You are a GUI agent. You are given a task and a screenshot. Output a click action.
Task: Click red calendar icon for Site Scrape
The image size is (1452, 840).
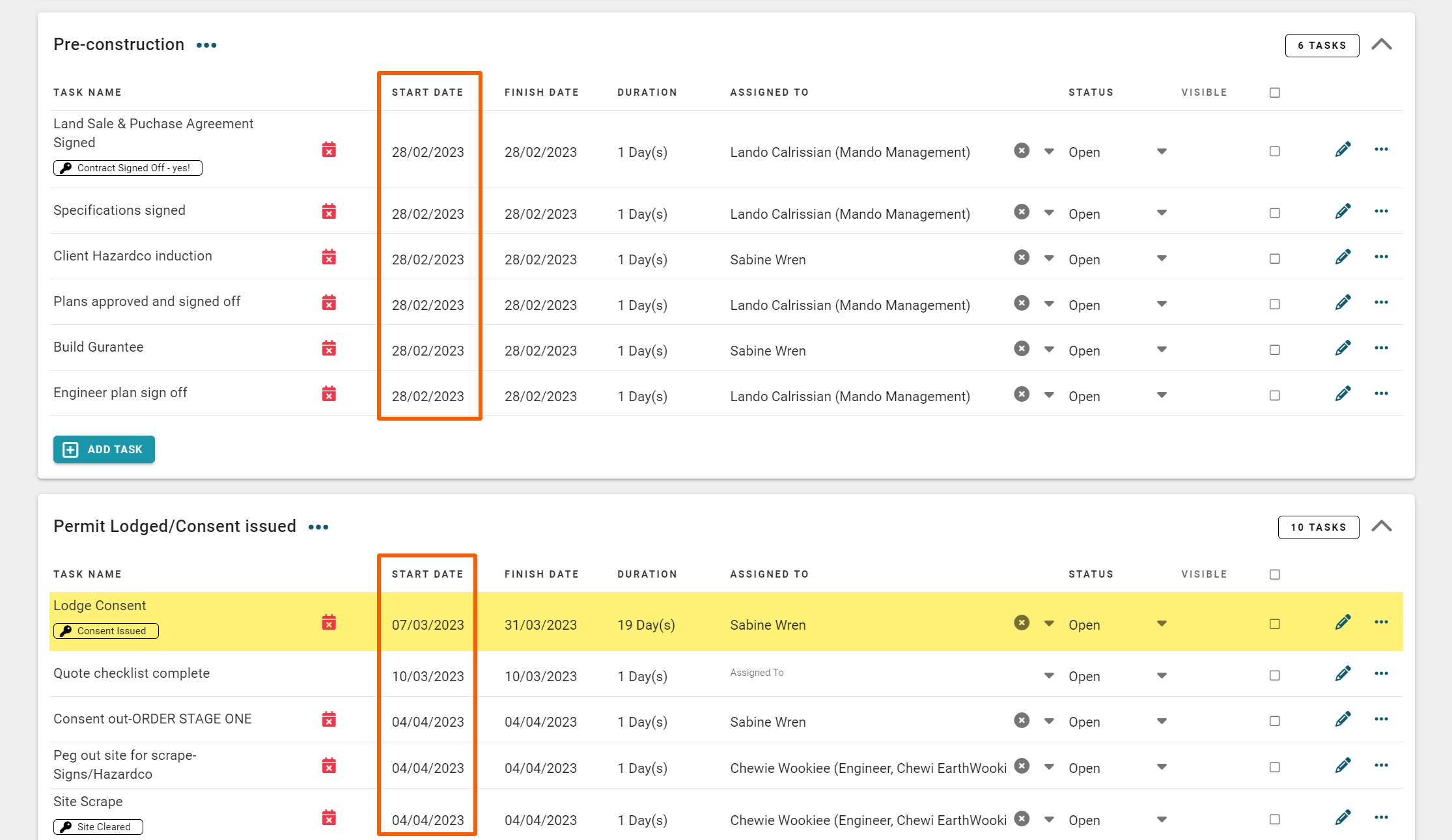329,818
